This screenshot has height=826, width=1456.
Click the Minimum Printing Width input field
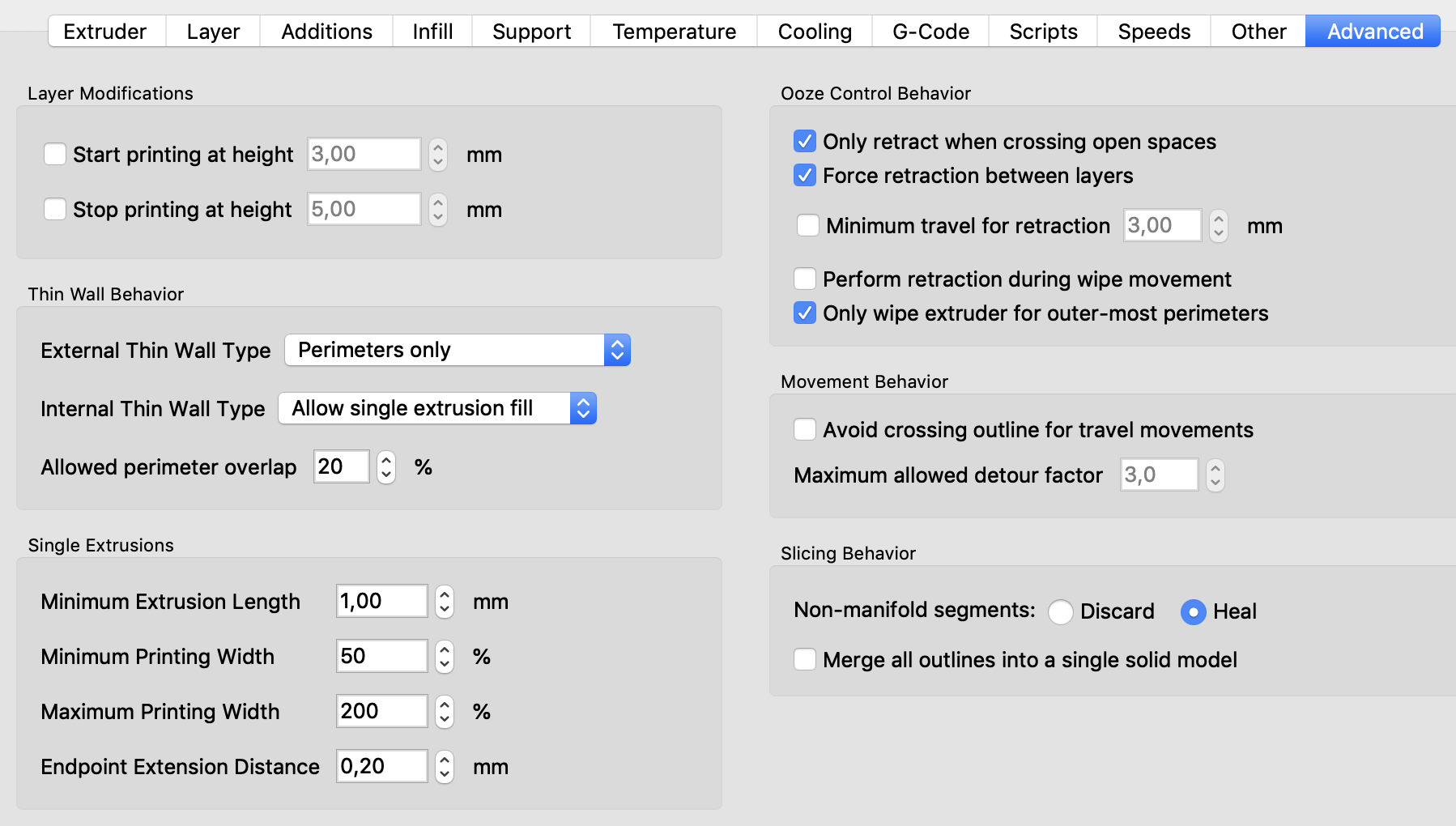(381, 656)
